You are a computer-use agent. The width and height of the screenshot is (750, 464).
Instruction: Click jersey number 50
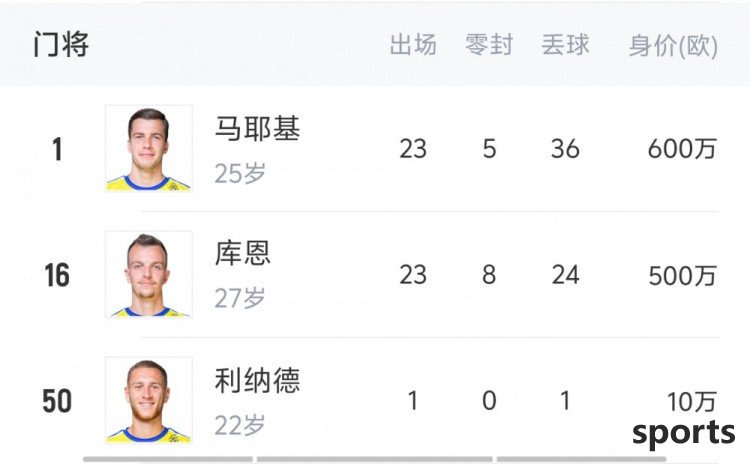(x=57, y=401)
